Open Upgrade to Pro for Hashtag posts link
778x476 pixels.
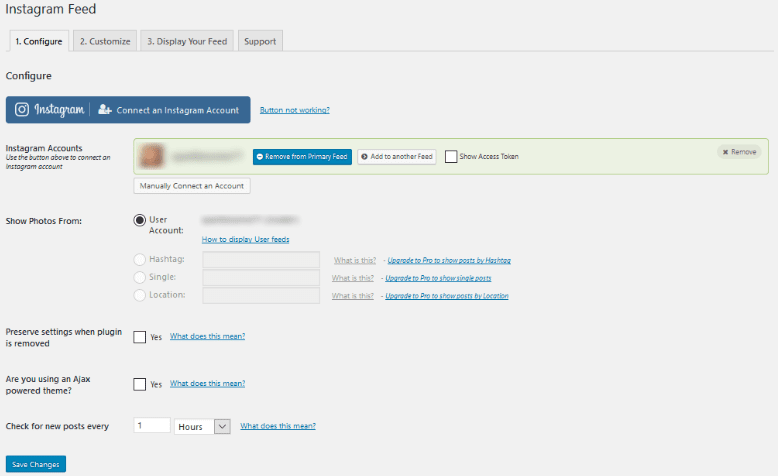[449, 260]
